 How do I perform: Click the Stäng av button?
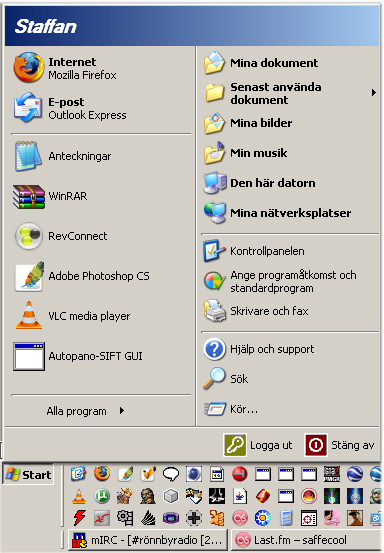(340, 445)
